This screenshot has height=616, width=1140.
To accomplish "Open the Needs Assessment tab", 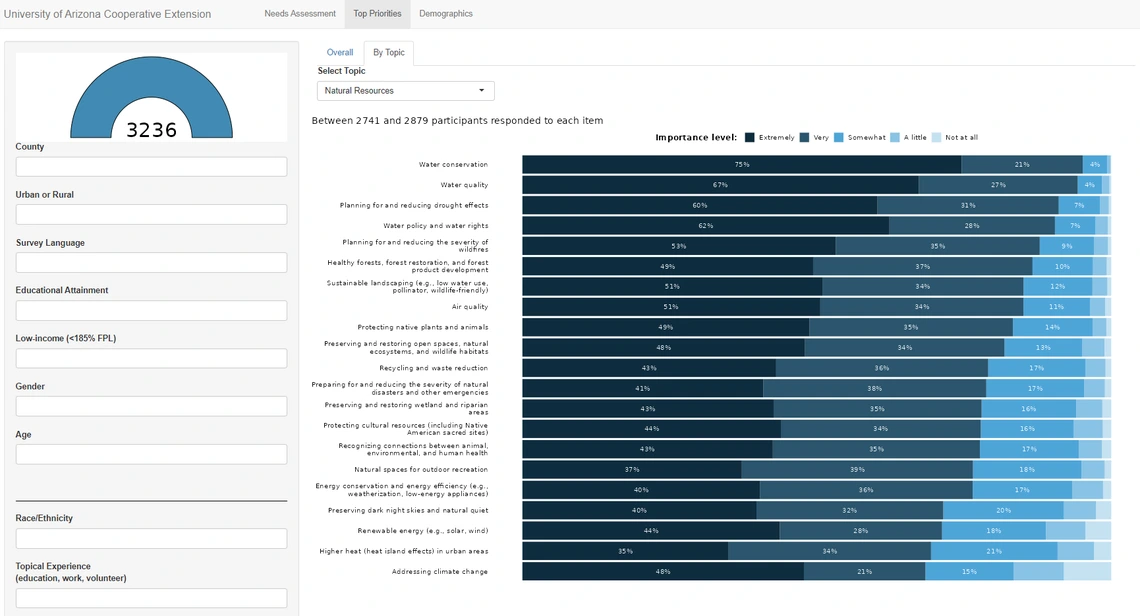I will point(300,14).
